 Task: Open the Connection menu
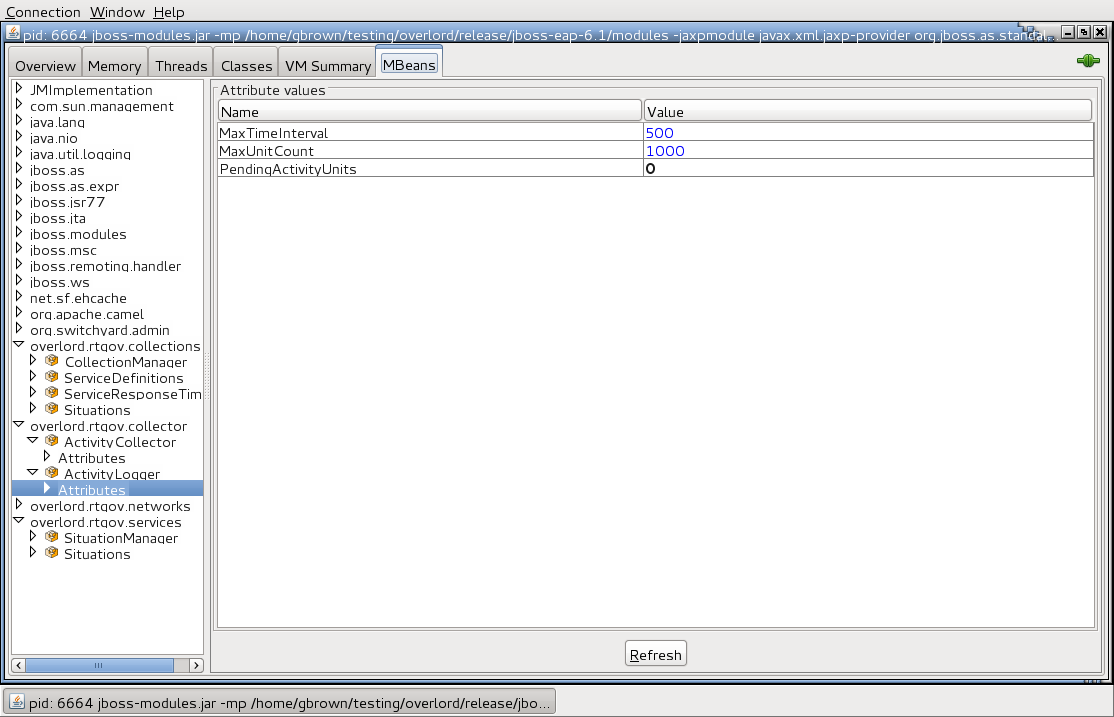(42, 12)
